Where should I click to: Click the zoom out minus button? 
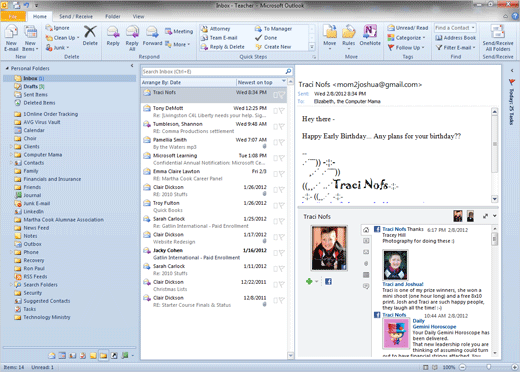tap(462, 367)
